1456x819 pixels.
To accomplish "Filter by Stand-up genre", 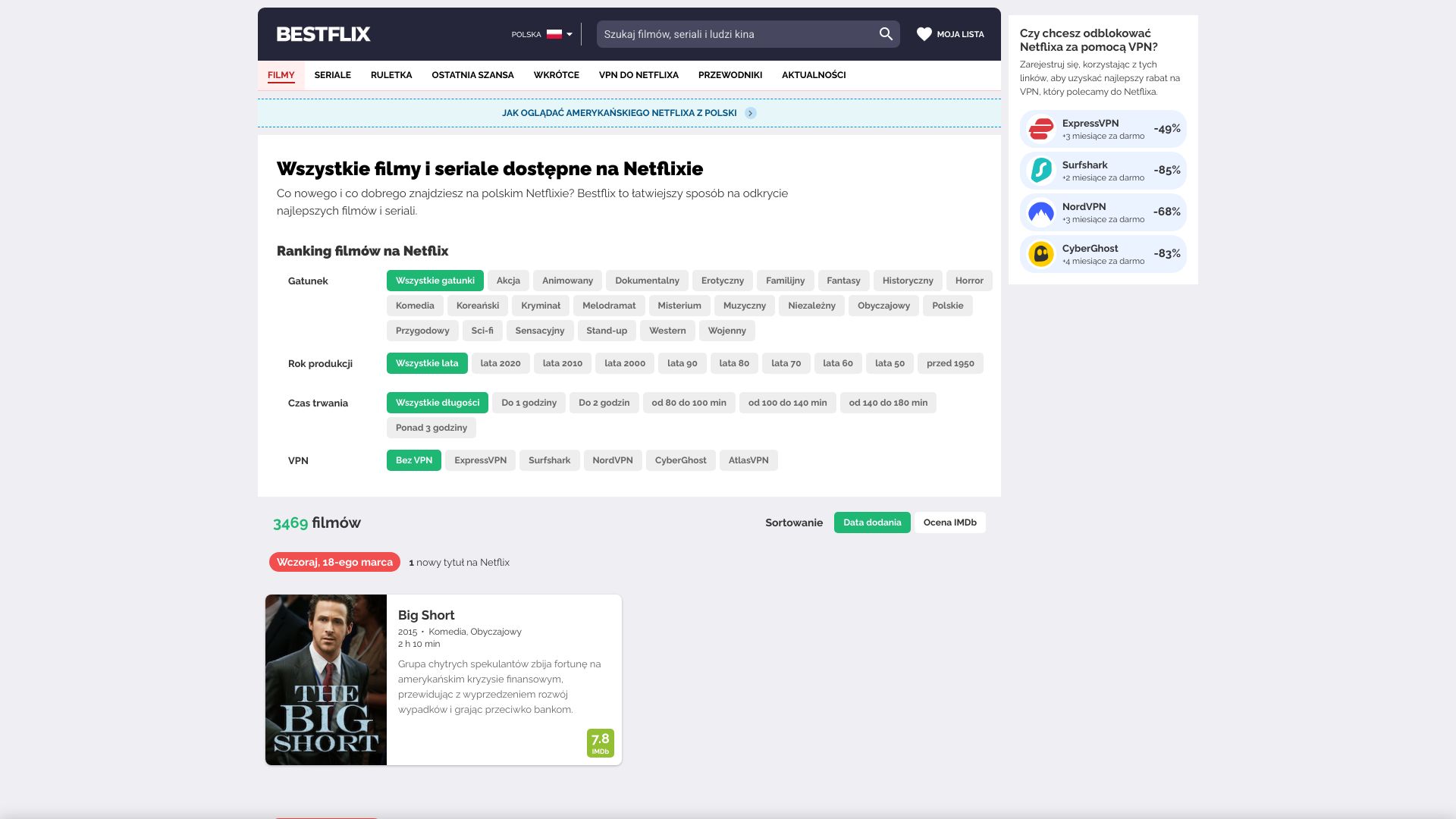I will click(607, 331).
